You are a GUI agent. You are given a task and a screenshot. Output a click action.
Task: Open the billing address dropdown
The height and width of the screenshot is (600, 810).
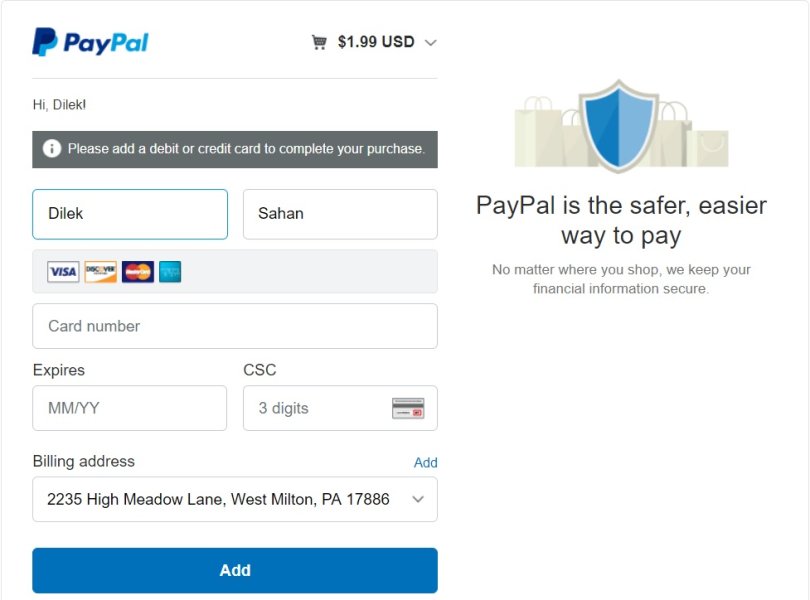point(235,499)
